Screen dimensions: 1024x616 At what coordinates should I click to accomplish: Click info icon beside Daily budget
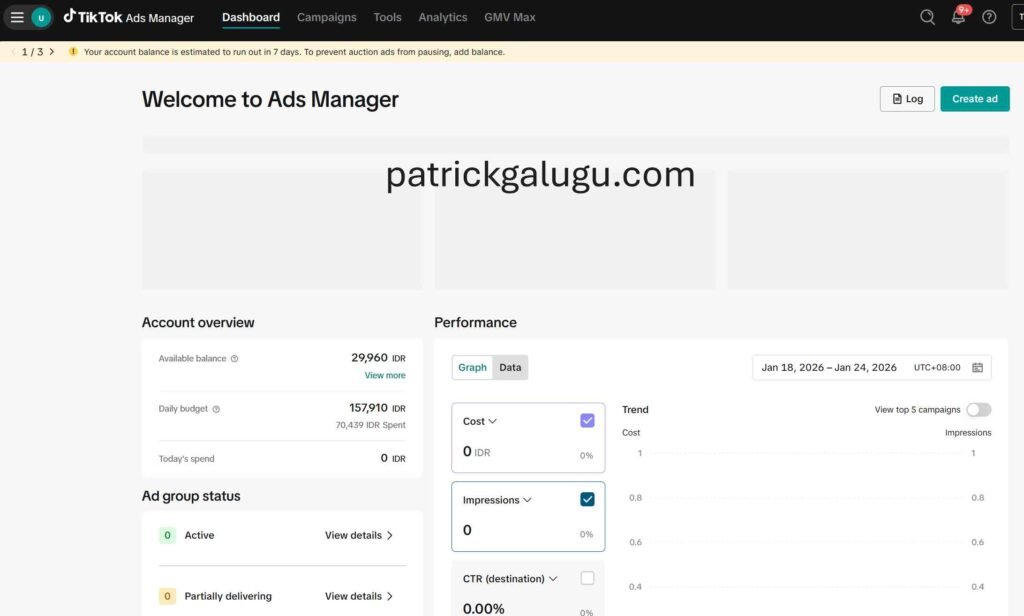pos(216,409)
